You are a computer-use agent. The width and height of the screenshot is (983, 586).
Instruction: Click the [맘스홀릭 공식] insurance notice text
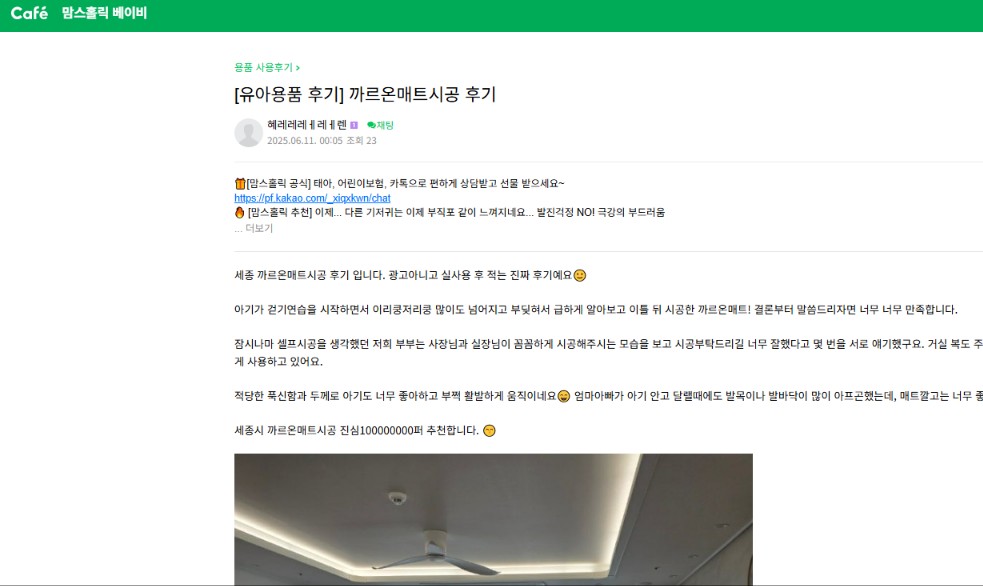pyautogui.click(x=405, y=184)
